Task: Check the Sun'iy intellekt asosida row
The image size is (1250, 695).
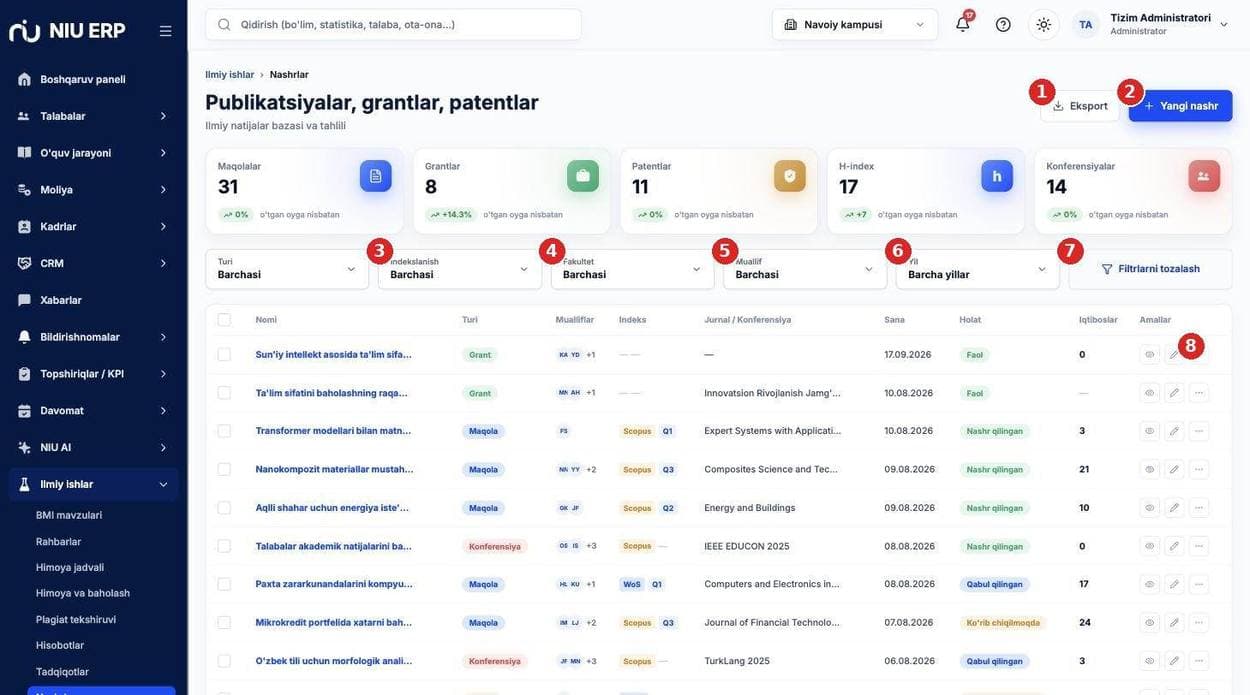Action: click(x=224, y=354)
